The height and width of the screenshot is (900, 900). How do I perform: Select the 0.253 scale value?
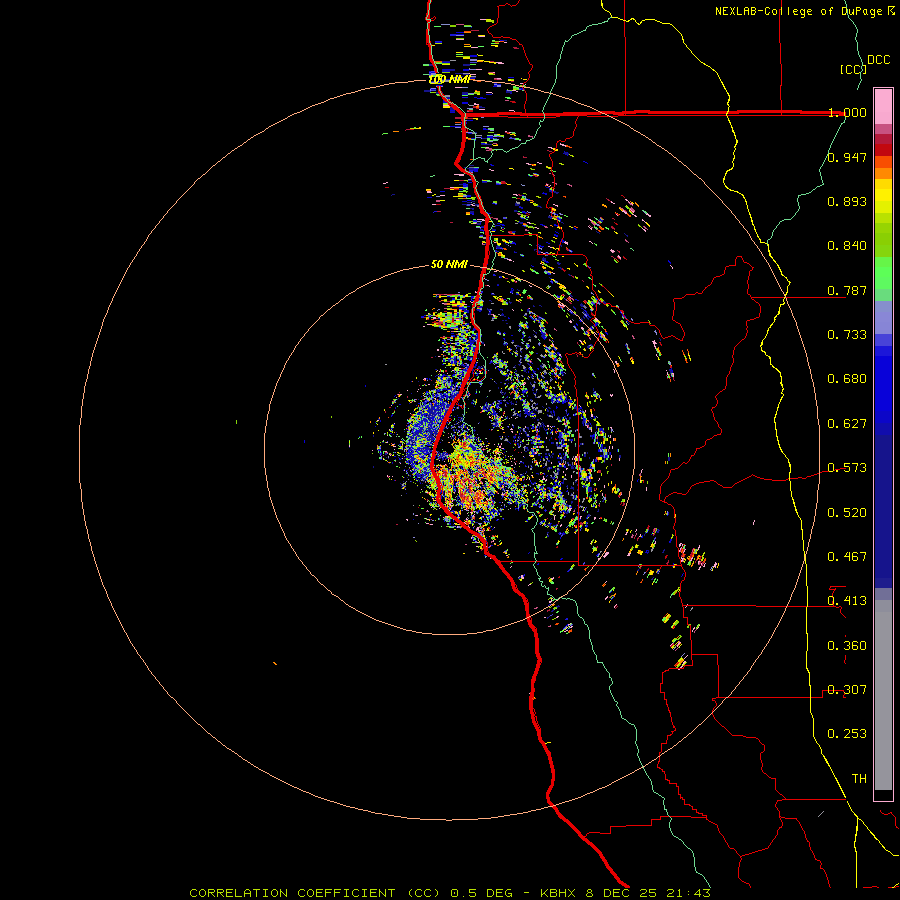tap(847, 734)
